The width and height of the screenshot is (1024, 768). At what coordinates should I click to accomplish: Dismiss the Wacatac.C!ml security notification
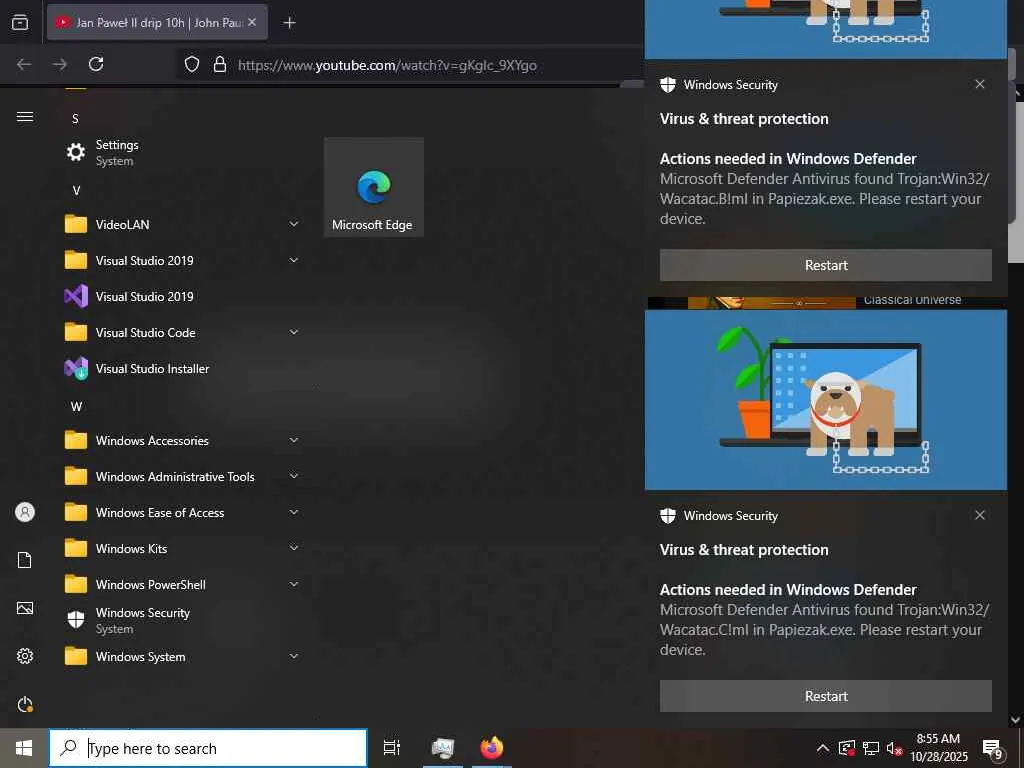(980, 515)
